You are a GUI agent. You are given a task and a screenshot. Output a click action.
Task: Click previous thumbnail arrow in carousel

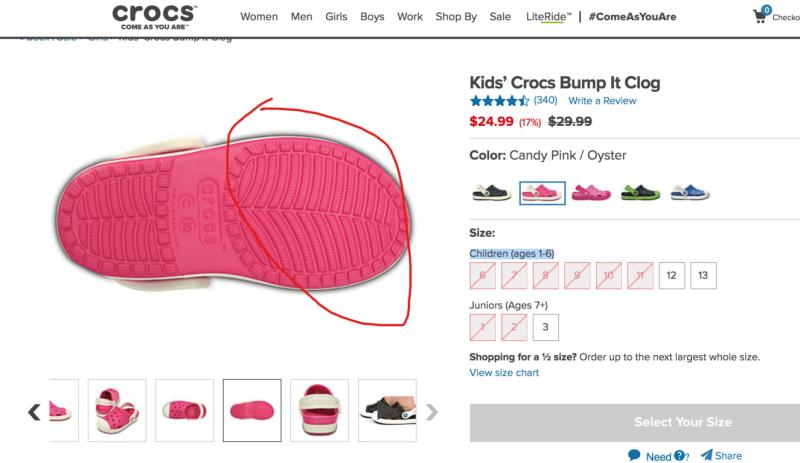34,411
